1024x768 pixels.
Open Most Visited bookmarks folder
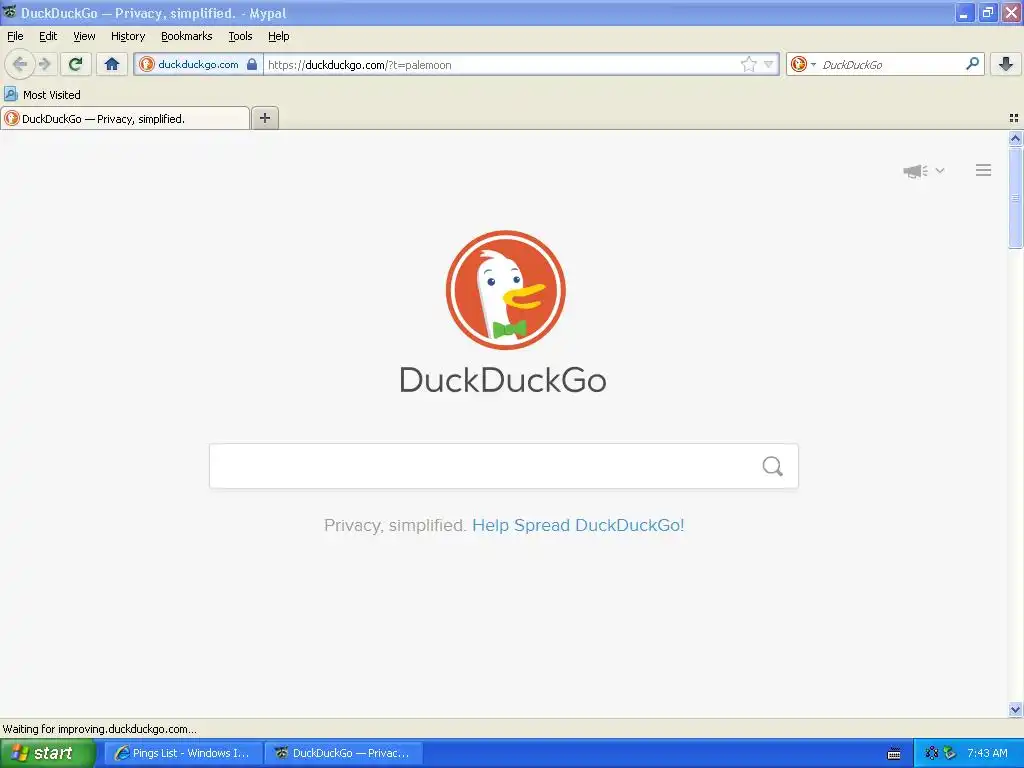coord(42,95)
